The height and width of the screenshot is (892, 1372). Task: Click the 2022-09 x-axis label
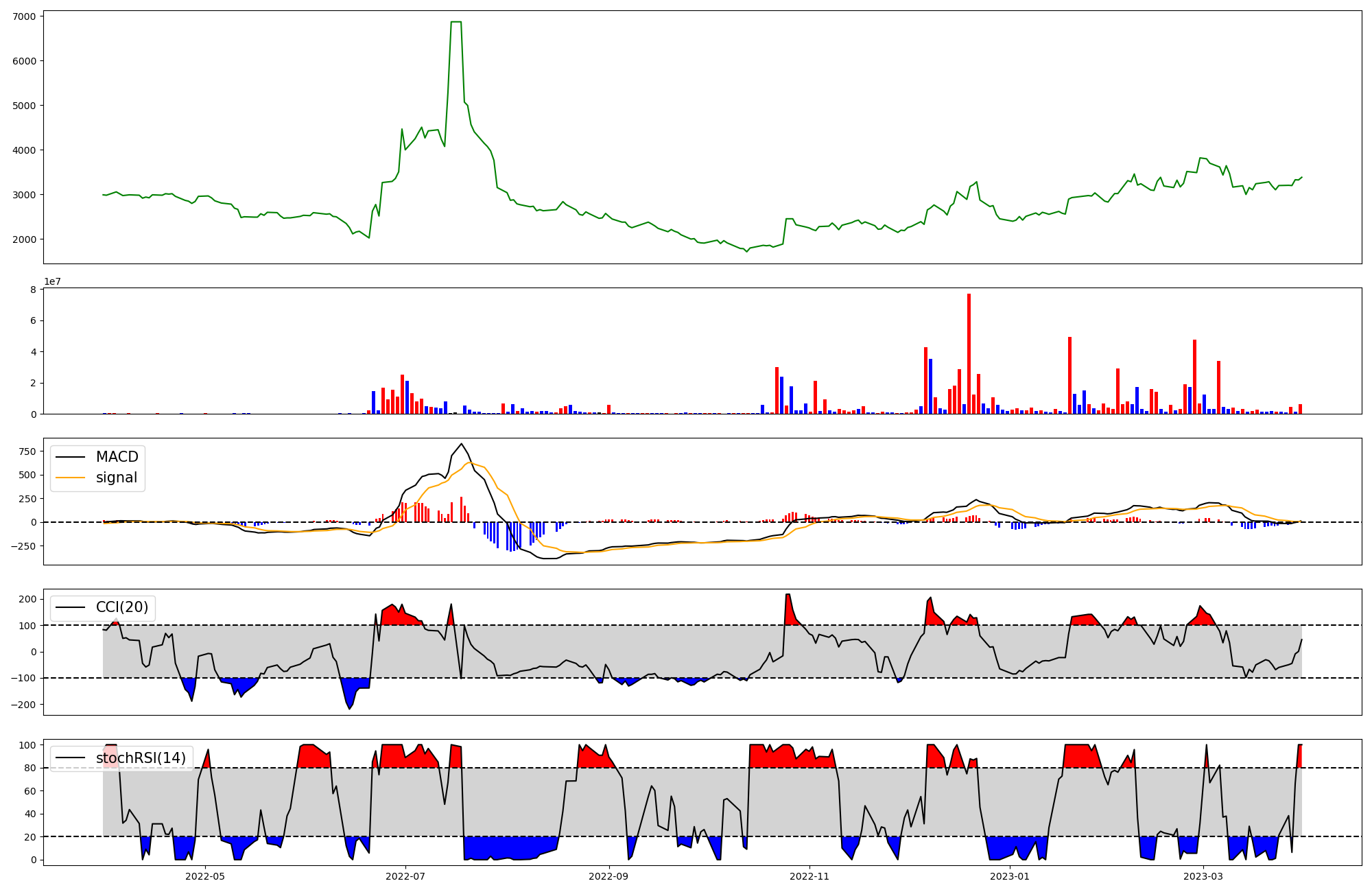609,876
